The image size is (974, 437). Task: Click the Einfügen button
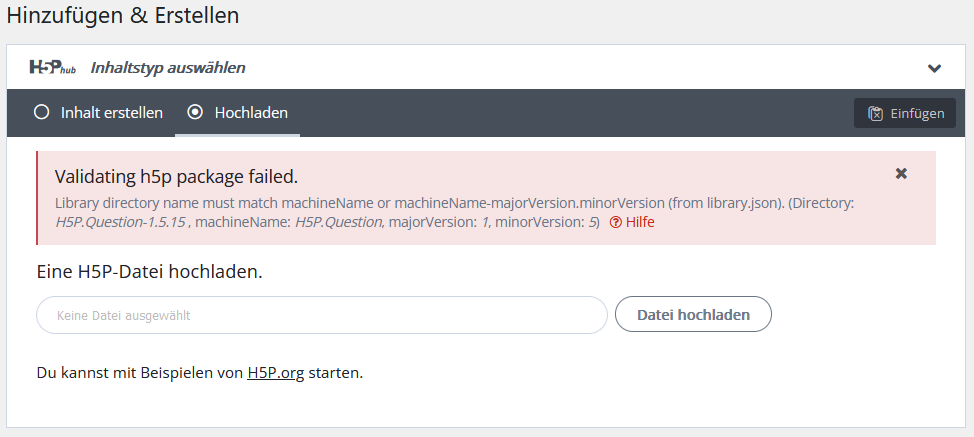[904, 113]
